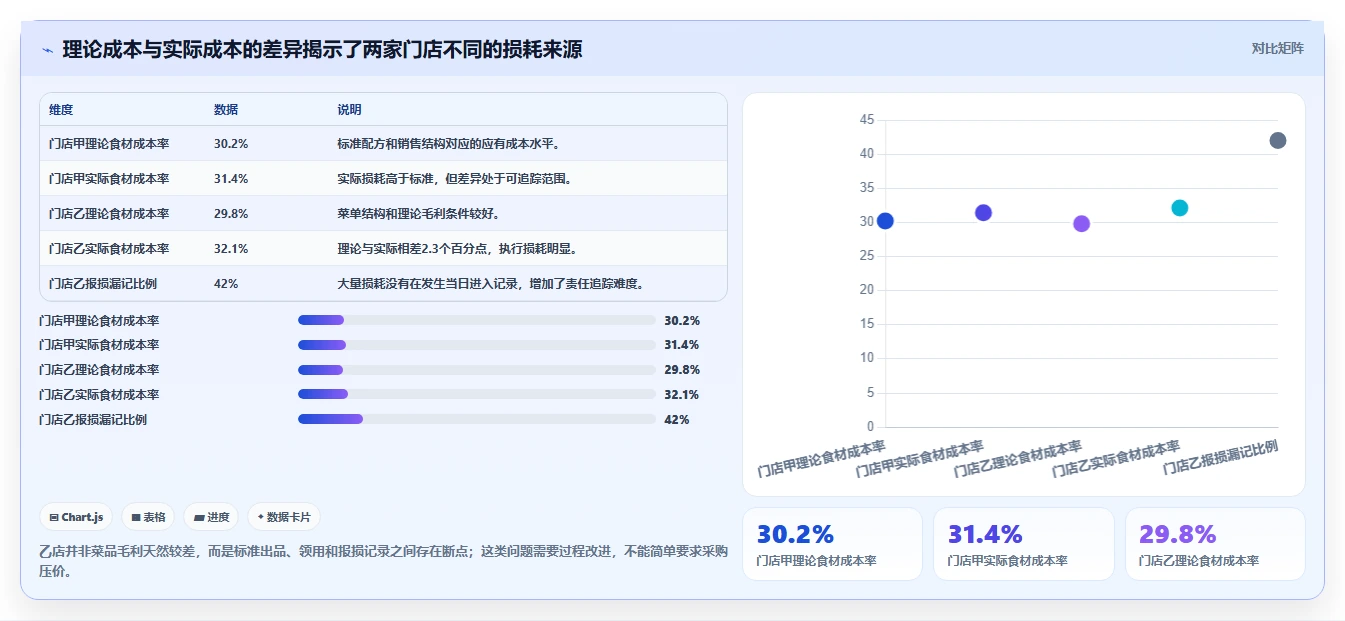Click table row name 门店乙报损漏记比例

[x=103, y=284]
